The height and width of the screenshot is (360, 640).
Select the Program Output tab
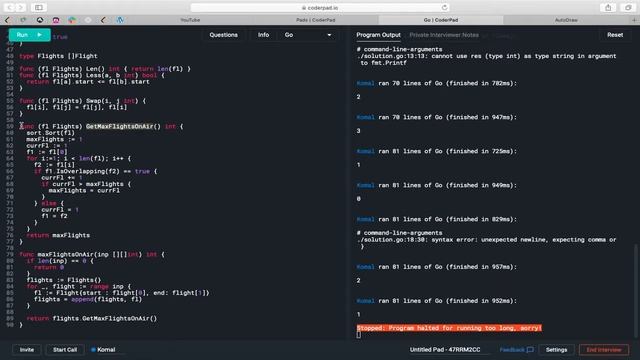(x=378, y=35)
